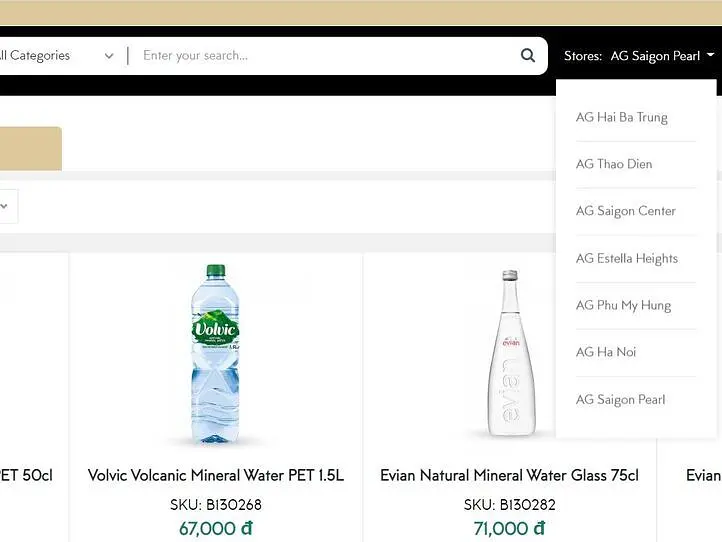
Task: Open Evian glass bottle product image
Action: [x=510, y=353]
